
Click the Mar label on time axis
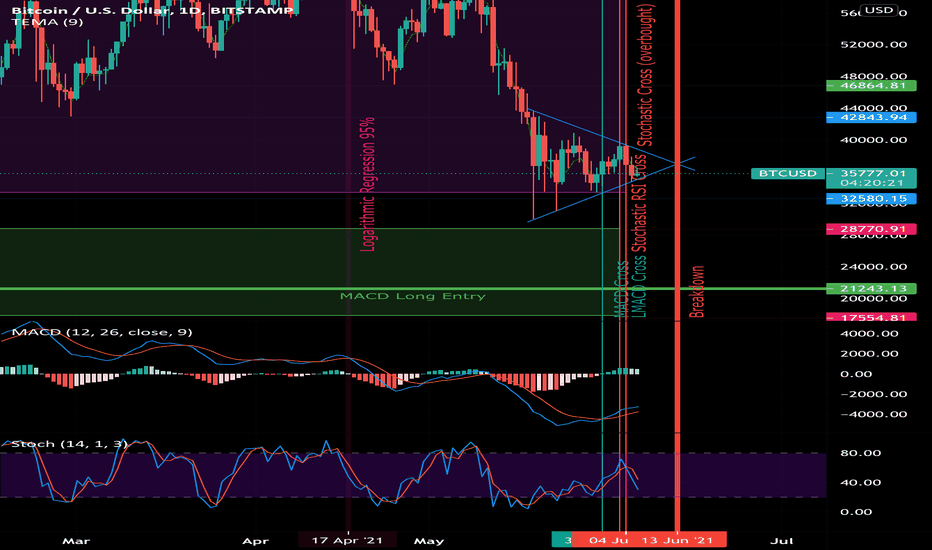click(76, 541)
